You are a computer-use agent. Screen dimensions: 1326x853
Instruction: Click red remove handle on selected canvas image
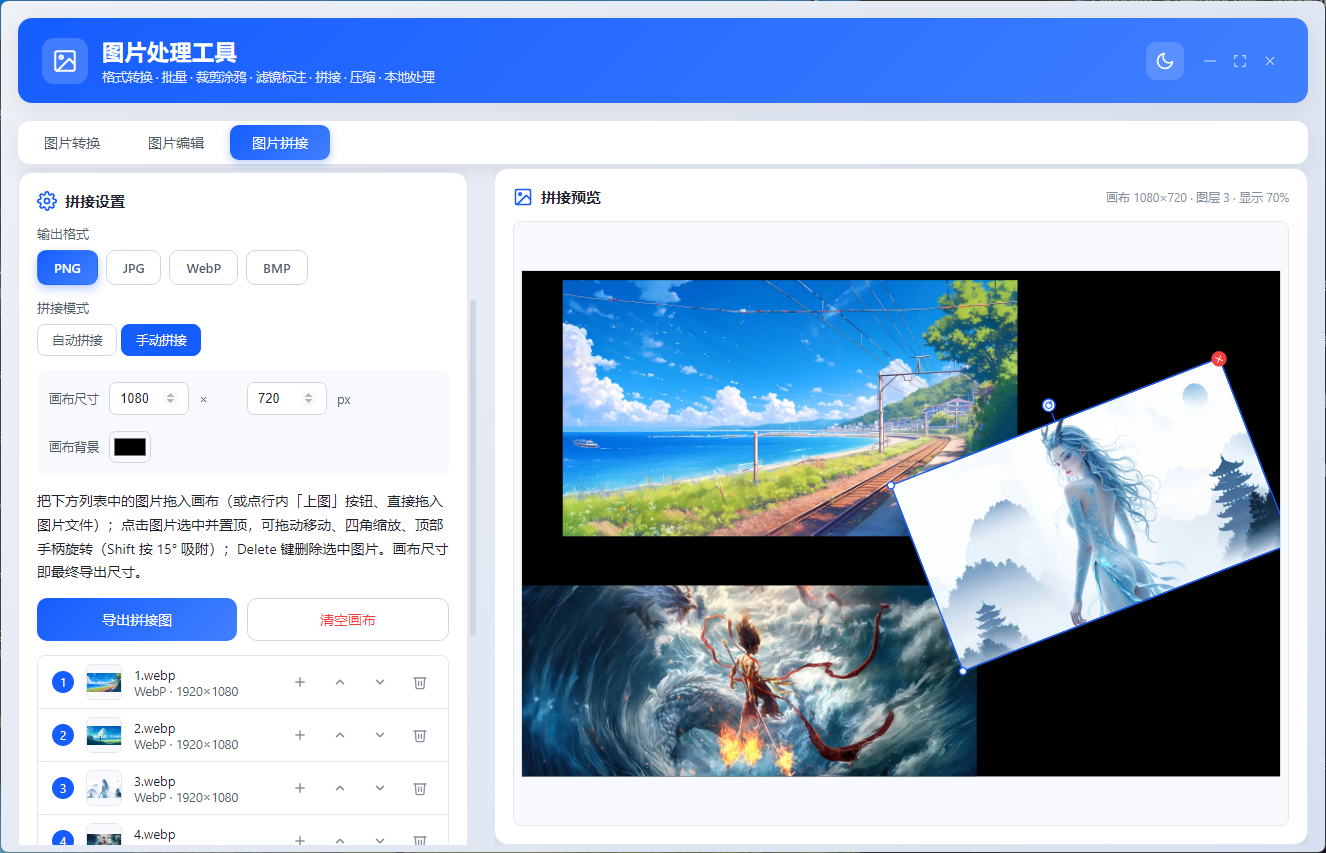(1218, 359)
